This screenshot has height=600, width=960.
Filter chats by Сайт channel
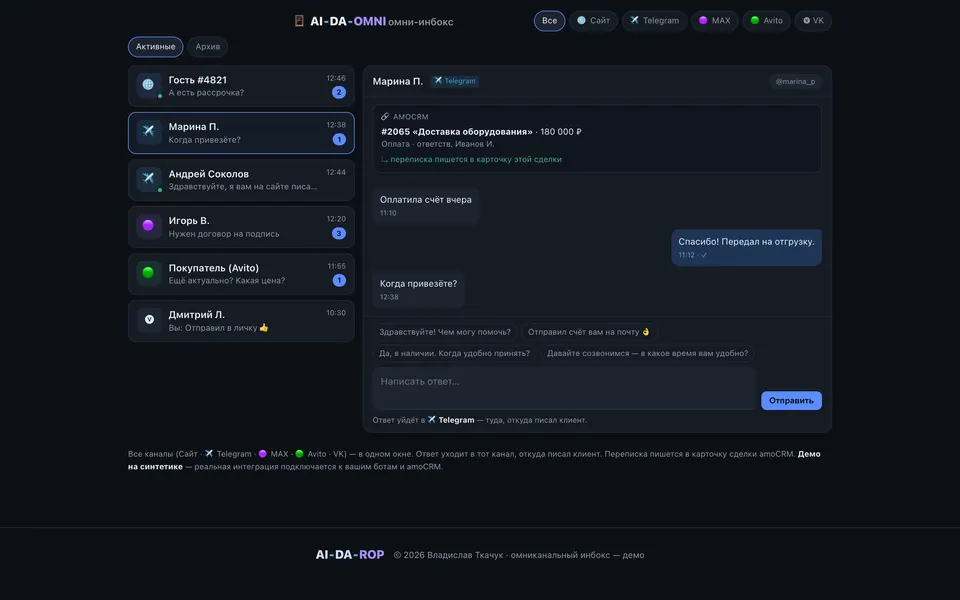[593, 21]
